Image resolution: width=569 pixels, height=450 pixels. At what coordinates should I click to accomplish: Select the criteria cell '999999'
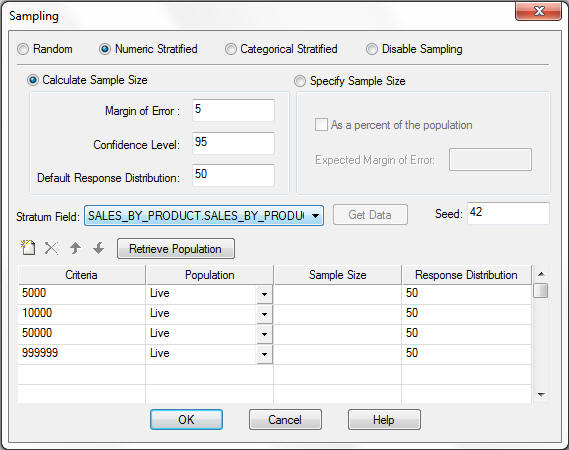81,354
